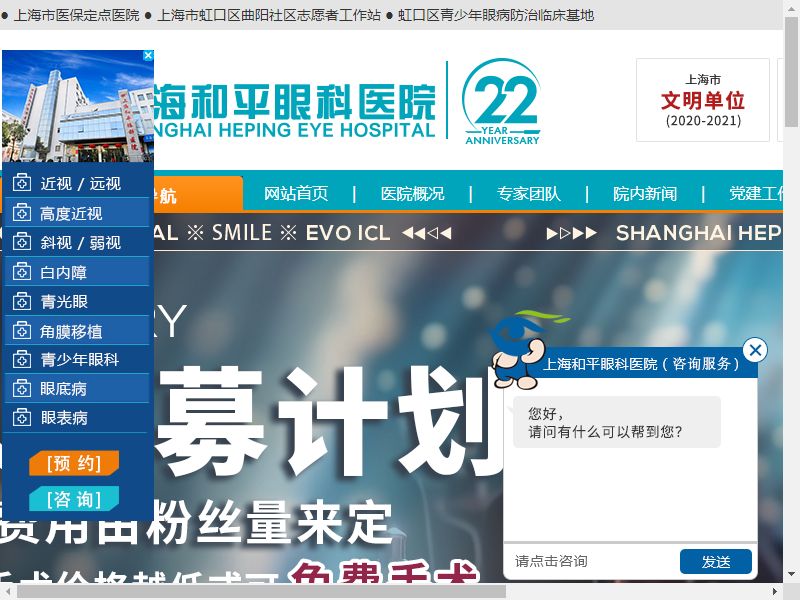Open the 角膜移植 sidebar link
This screenshot has height=600, width=800.
click(71, 332)
